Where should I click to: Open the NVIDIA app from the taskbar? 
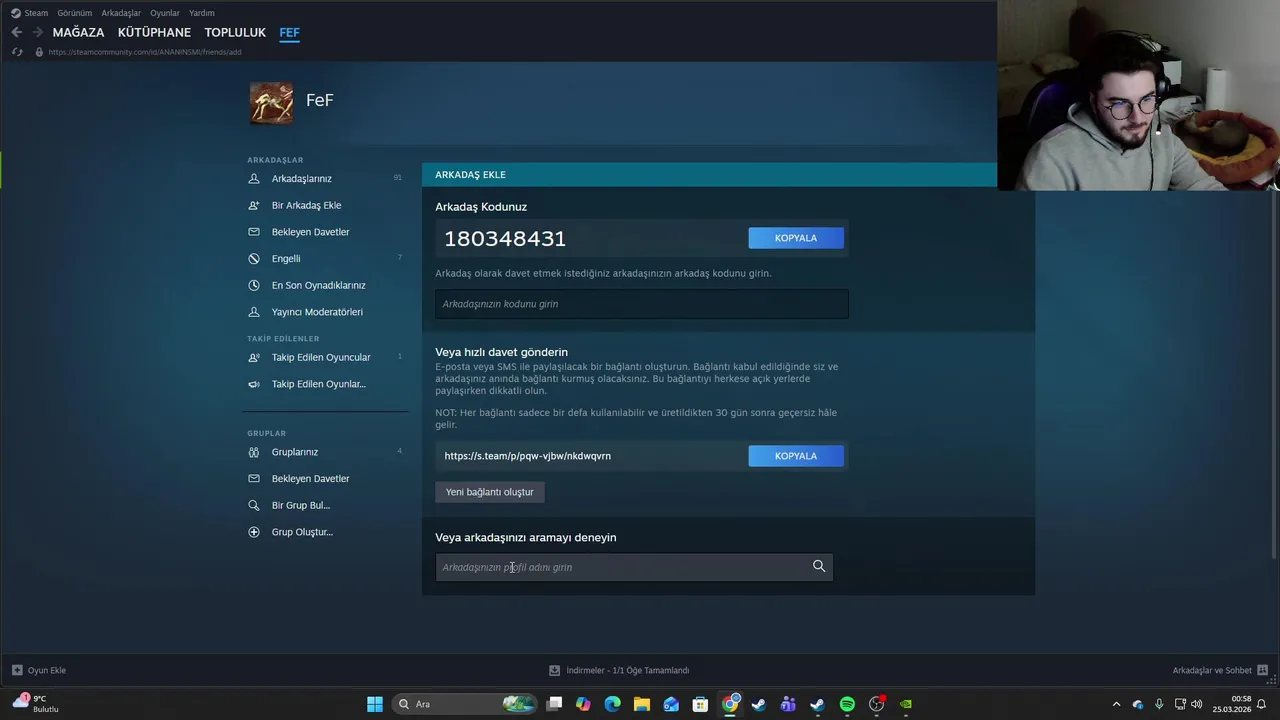[906, 704]
